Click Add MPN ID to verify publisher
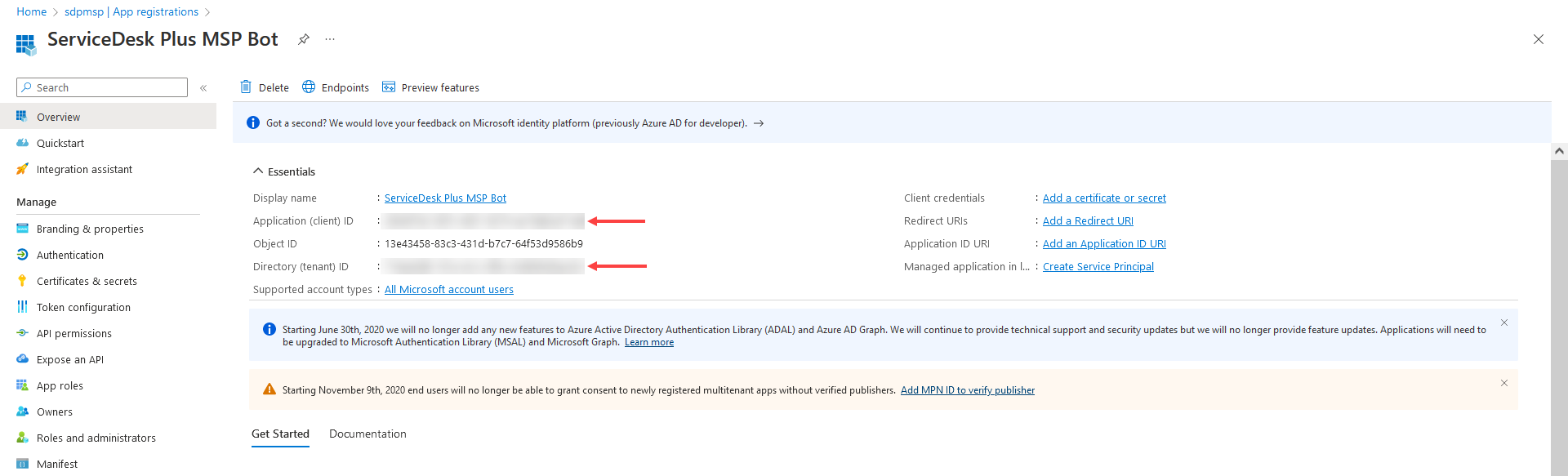The height and width of the screenshot is (476, 1568). pyautogui.click(x=968, y=390)
